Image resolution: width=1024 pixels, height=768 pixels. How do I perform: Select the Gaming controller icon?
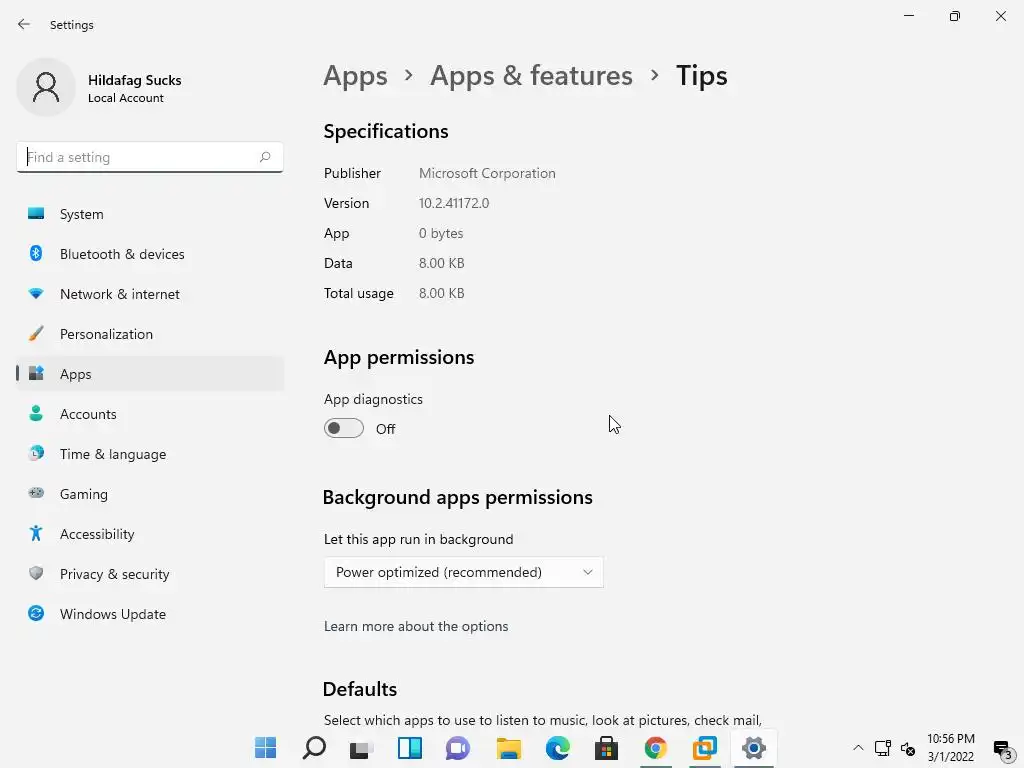click(x=36, y=493)
